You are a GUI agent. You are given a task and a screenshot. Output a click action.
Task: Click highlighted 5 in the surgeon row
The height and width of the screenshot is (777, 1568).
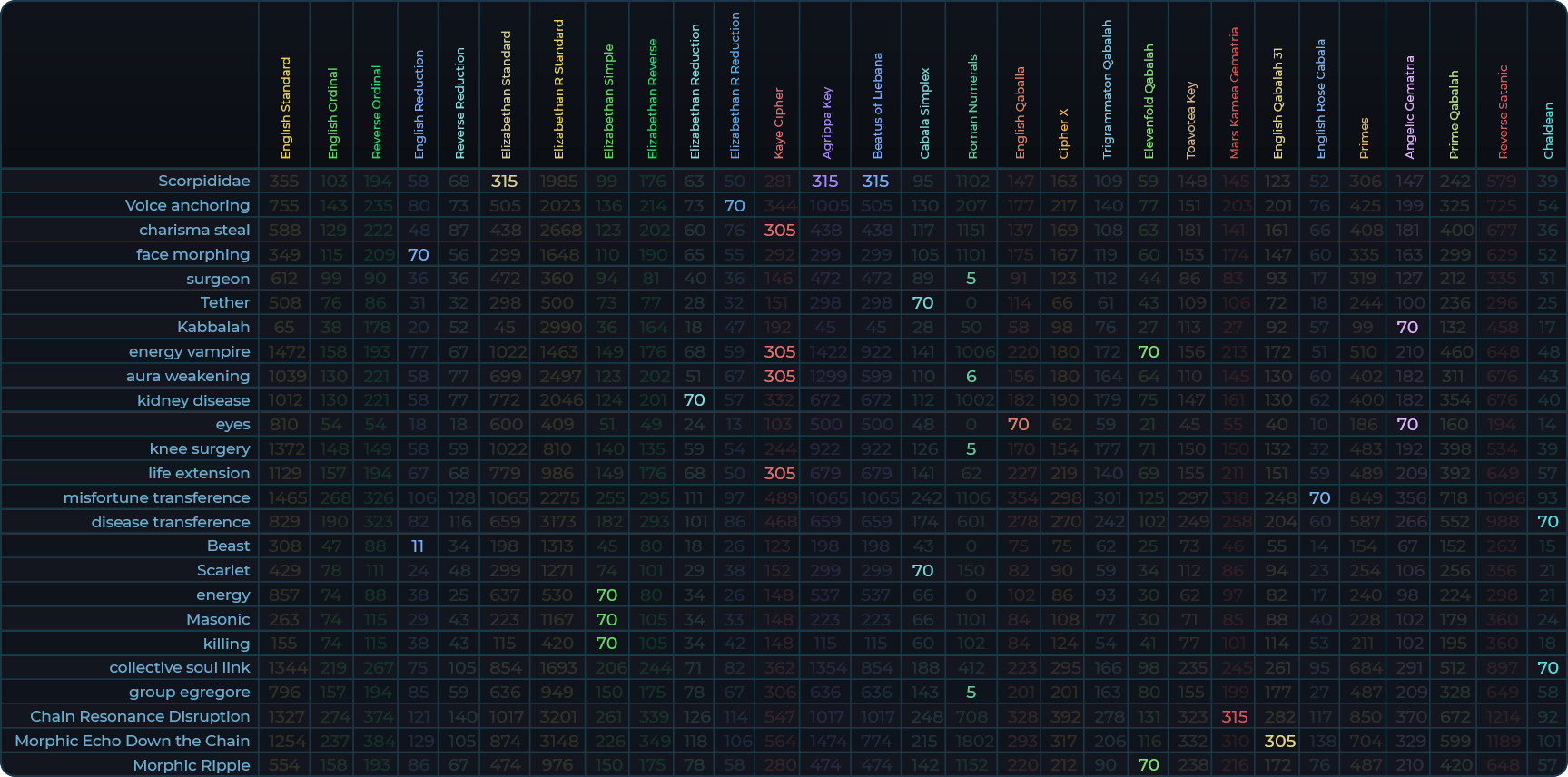coord(971,279)
